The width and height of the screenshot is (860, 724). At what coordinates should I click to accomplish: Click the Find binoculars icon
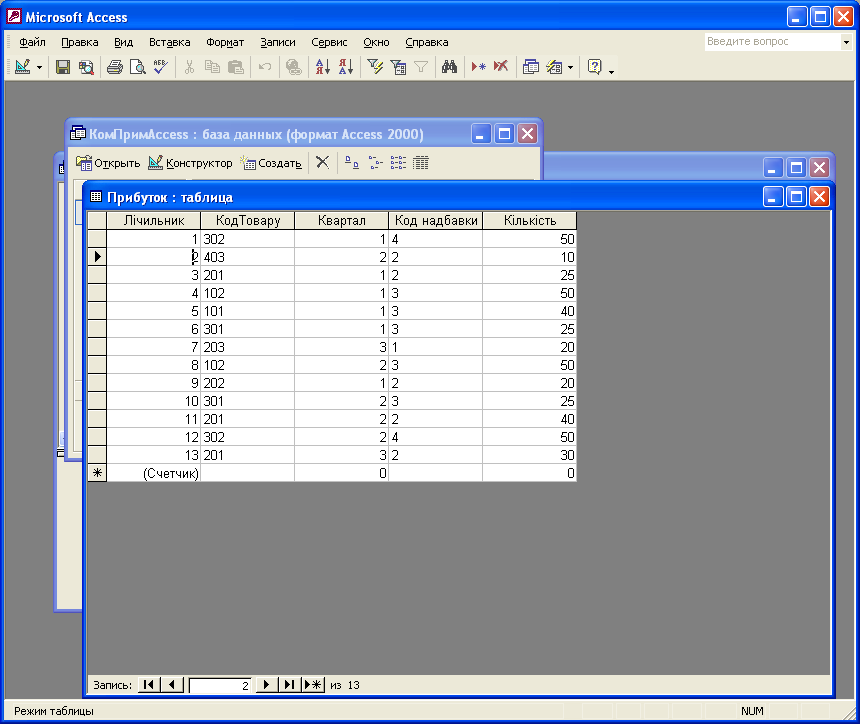(449, 67)
